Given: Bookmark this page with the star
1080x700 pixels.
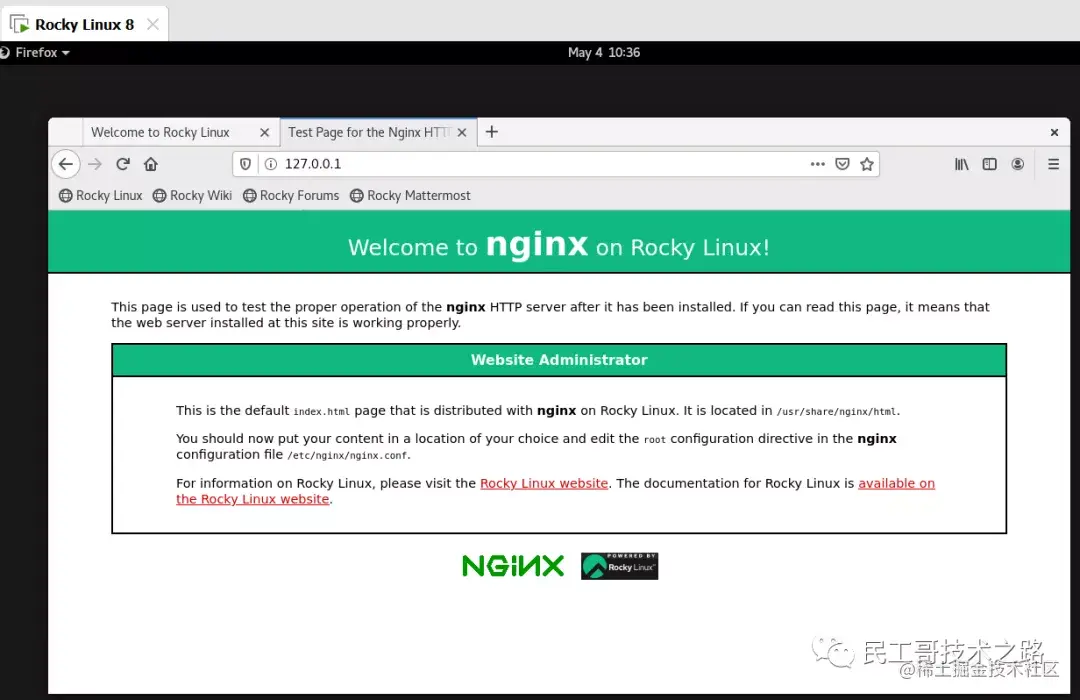Looking at the screenshot, I should (866, 164).
